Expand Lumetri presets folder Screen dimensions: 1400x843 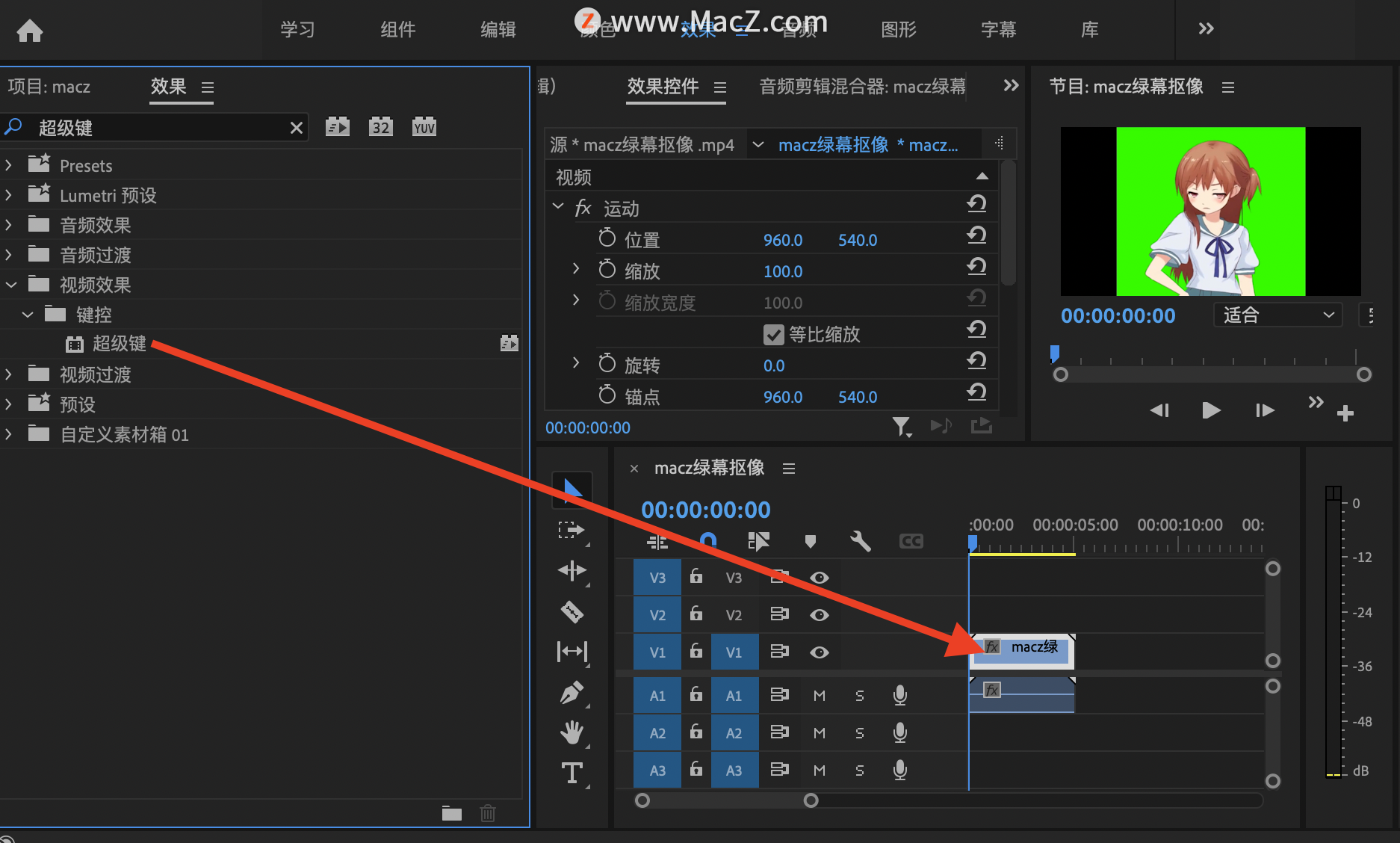coord(8,195)
